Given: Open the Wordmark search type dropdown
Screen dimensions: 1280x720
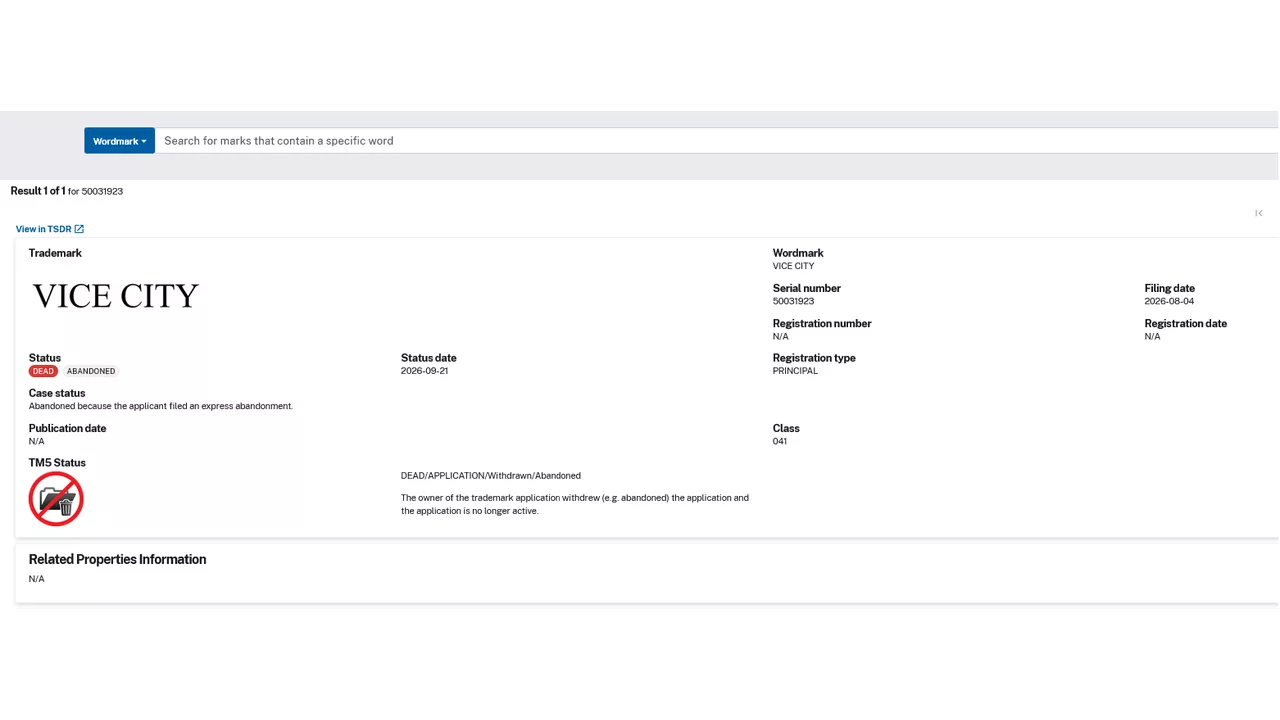Looking at the screenshot, I should click(119, 141).
